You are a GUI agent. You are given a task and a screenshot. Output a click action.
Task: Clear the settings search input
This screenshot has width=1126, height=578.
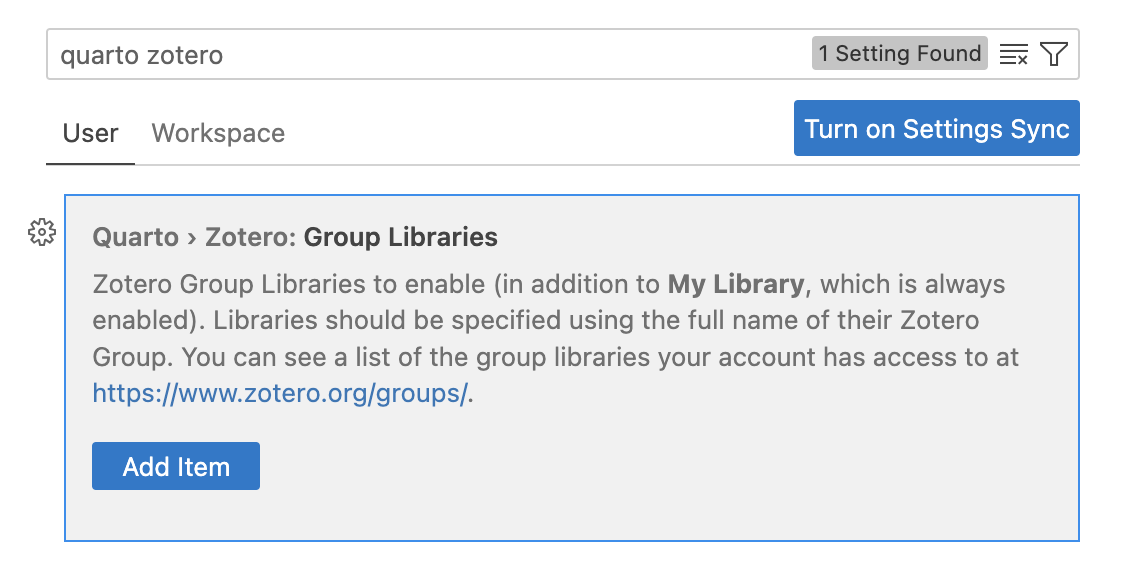(x=1014, y=55)
